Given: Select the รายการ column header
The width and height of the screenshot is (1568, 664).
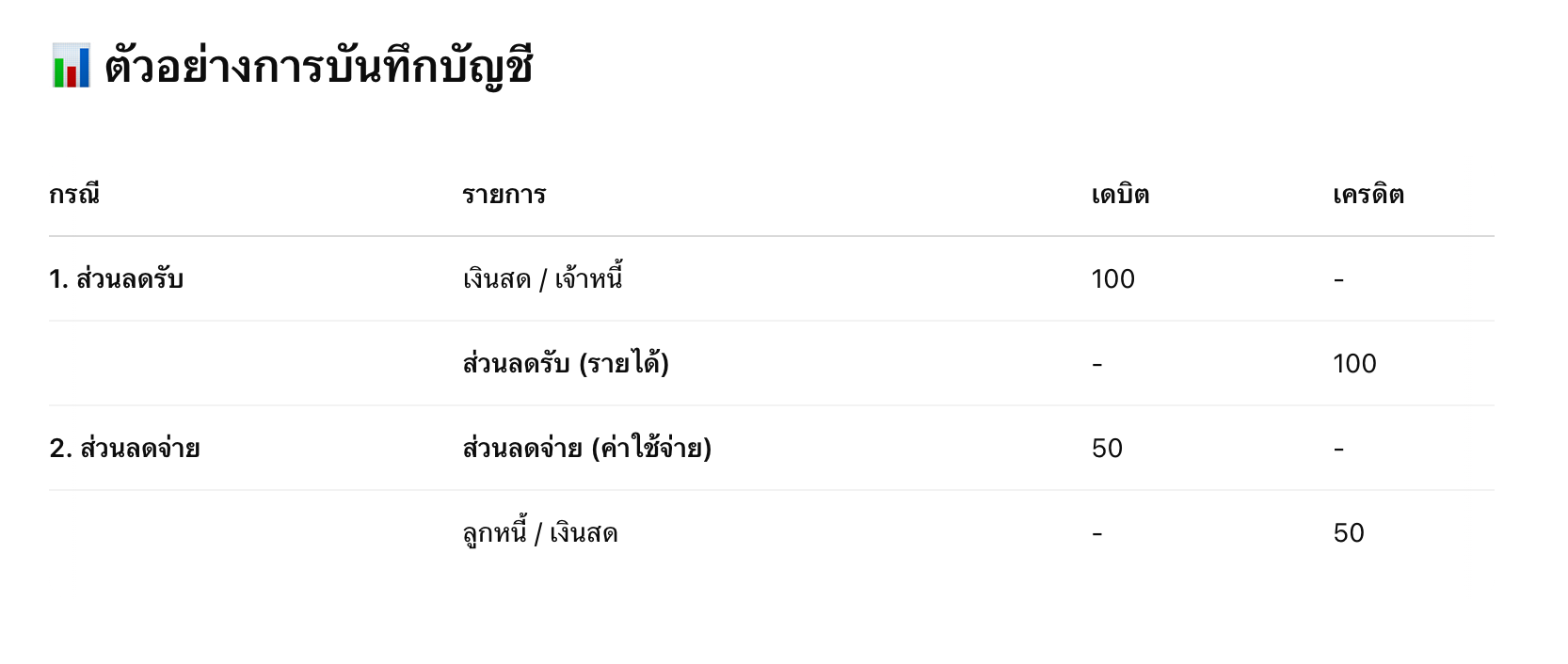Looking at the screenshot, I should 504,195.
